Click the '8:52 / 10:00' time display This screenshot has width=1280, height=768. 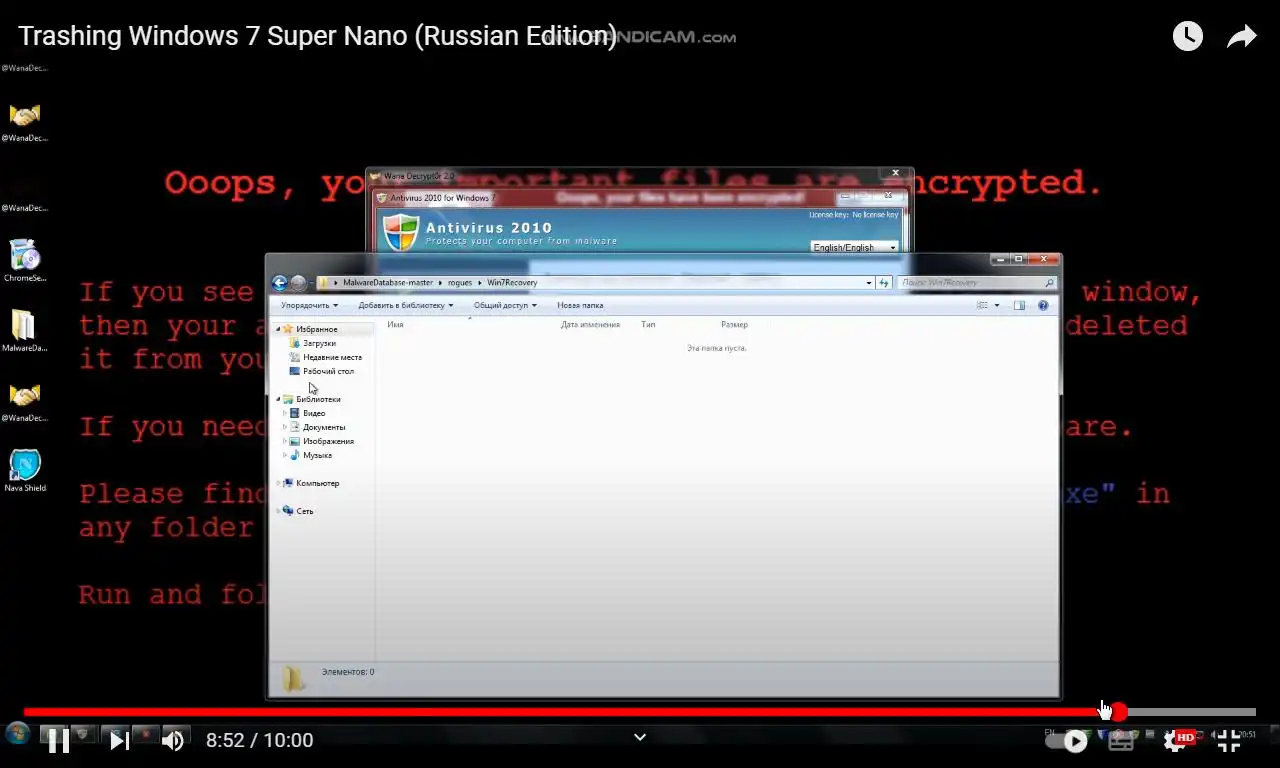click(259, 740)
